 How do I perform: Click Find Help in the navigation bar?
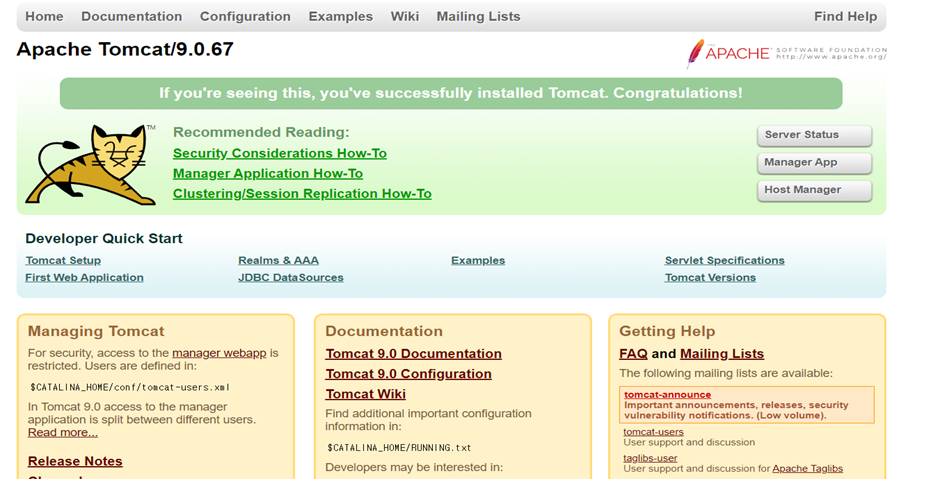point(845,17)
